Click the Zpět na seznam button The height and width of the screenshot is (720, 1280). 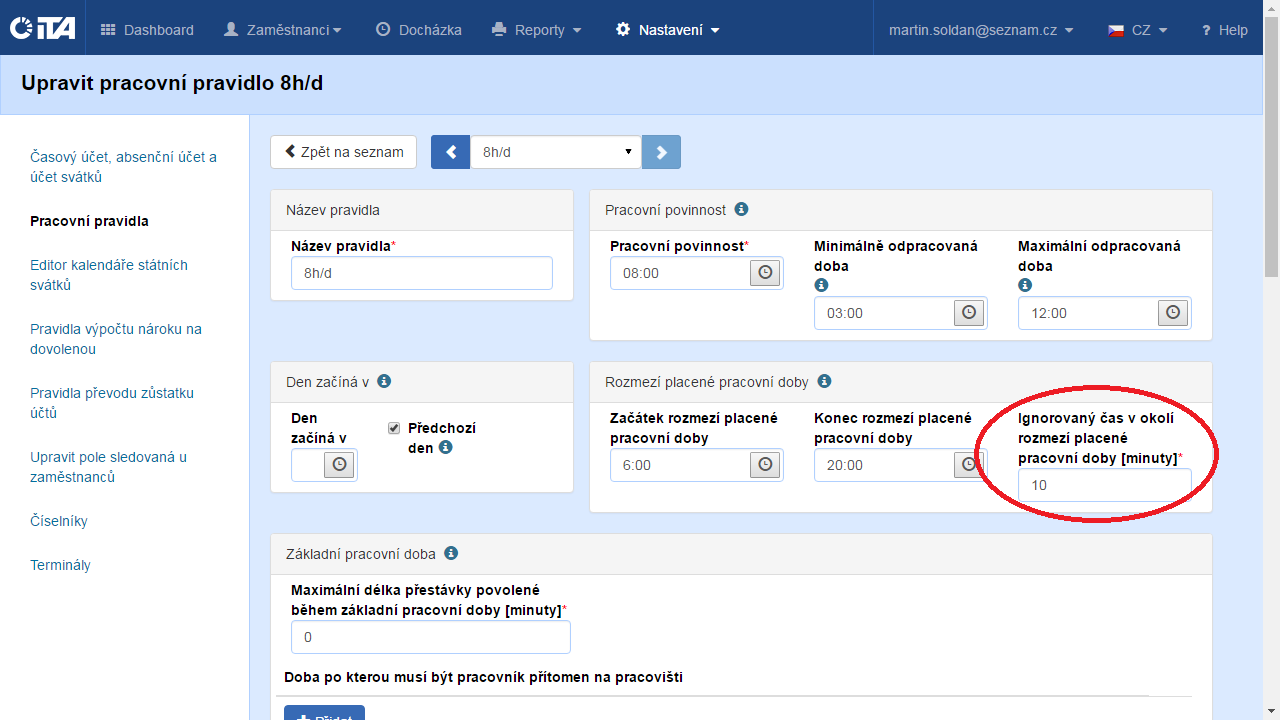(x=343, y=152)
